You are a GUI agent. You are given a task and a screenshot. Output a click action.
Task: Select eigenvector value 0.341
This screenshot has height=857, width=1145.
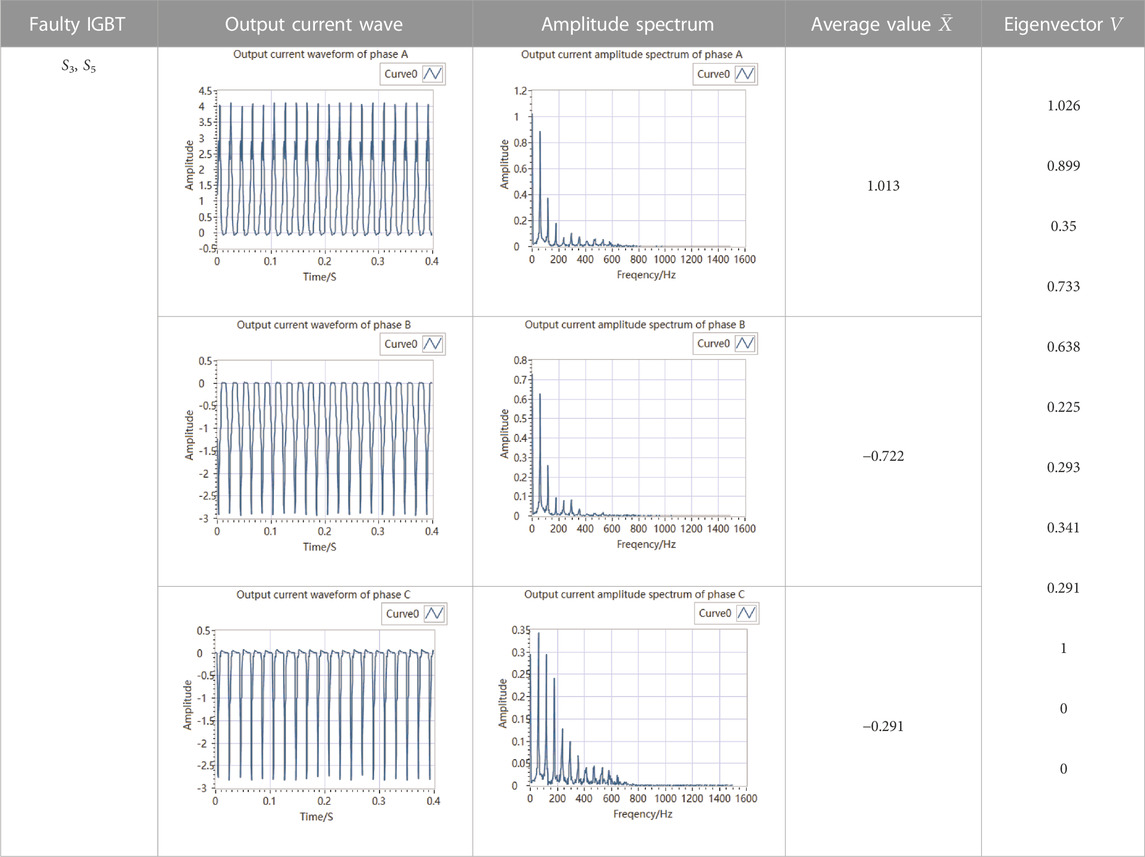point(1063,528)
